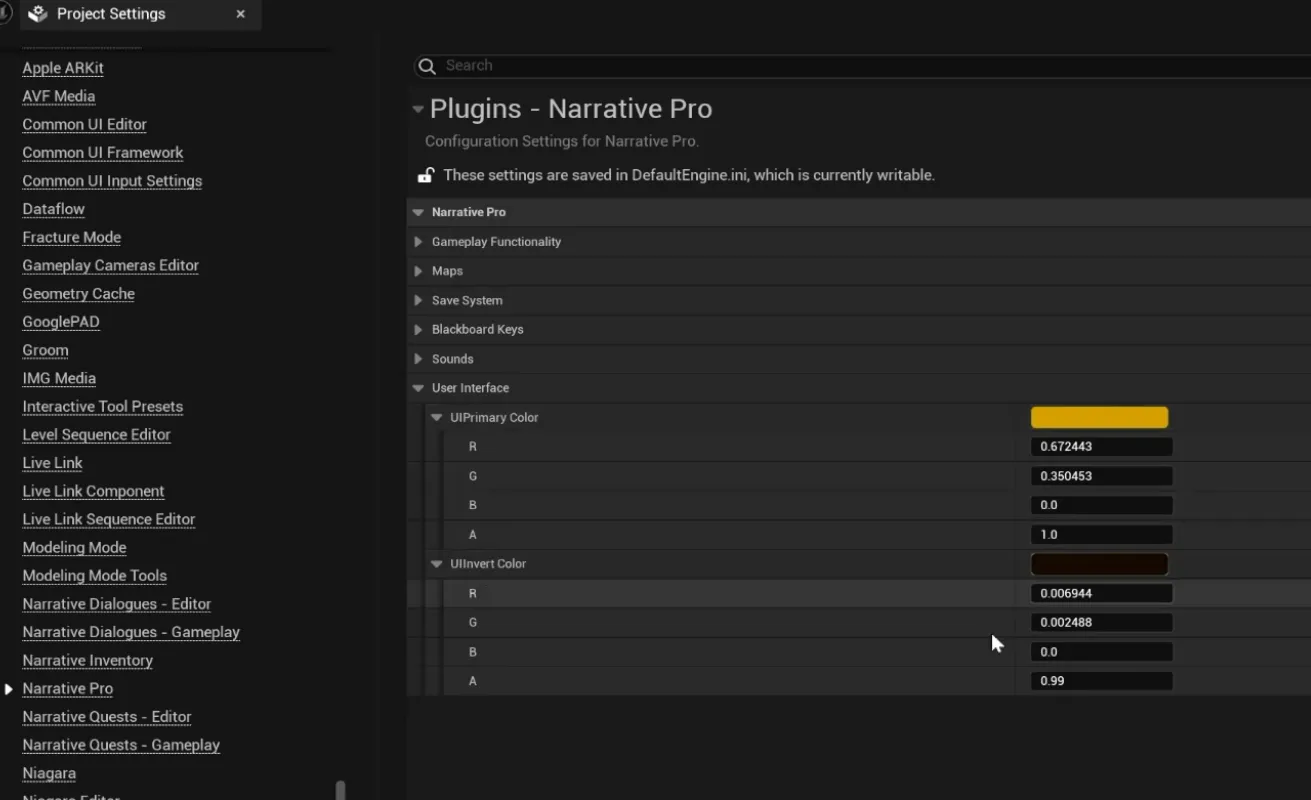Click the search magnifier icon
1311x800 pixels.
click(x=427, y=66)
